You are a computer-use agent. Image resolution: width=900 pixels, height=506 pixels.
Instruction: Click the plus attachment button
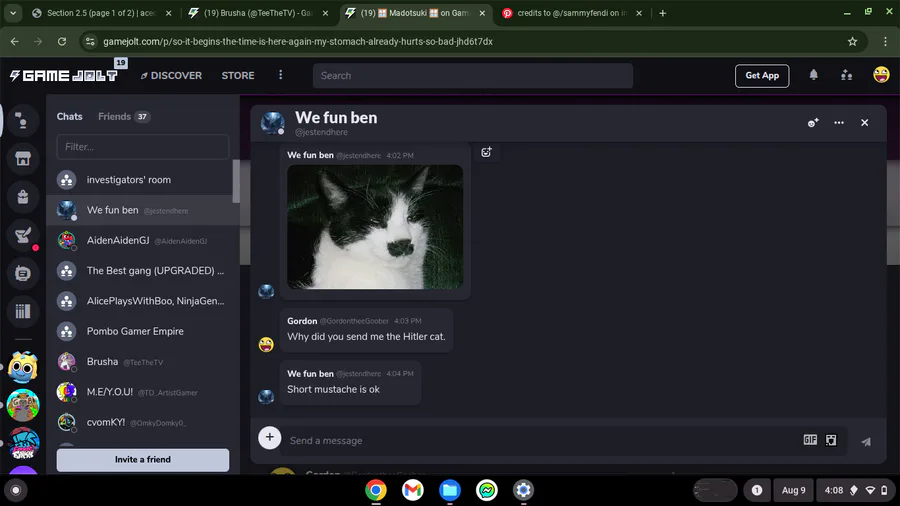269,438
